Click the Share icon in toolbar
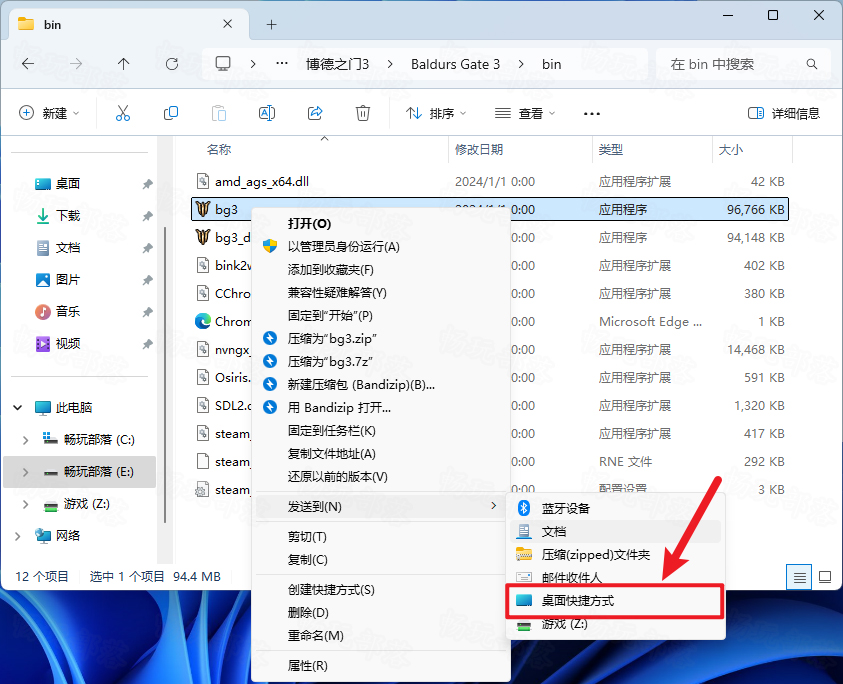 coord(315,113)
